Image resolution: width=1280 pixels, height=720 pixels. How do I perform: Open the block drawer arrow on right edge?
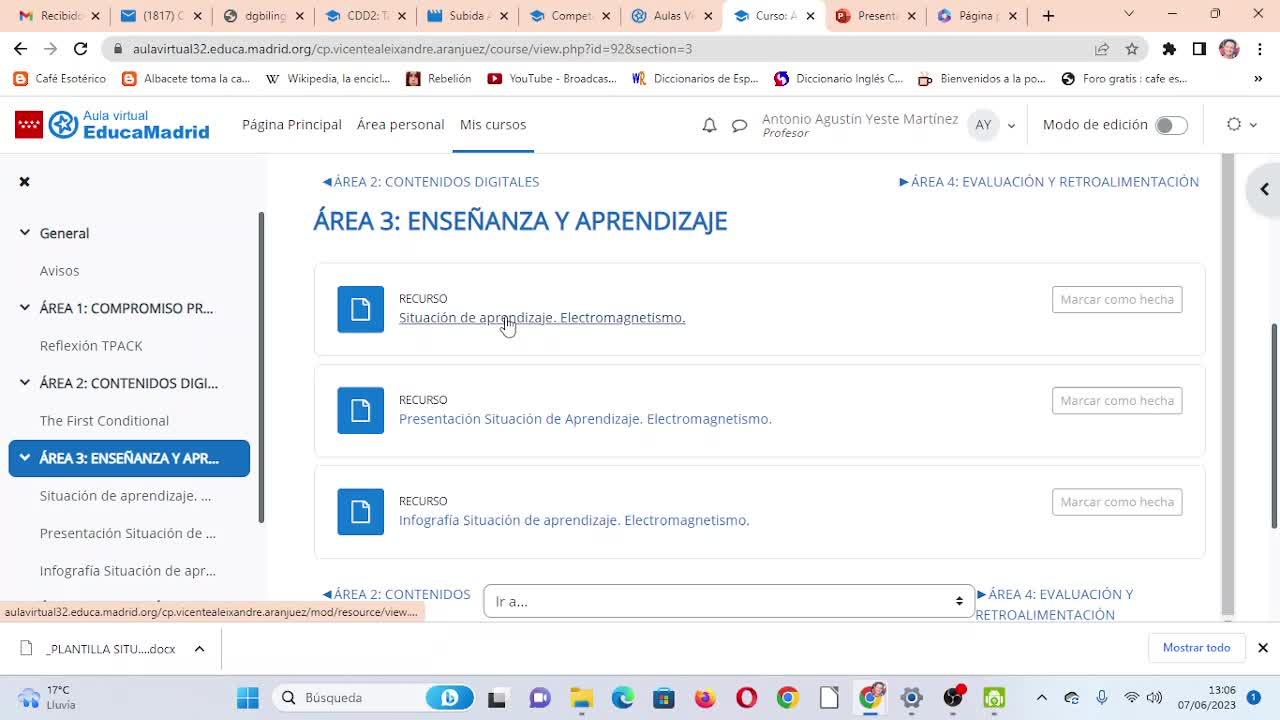[x=1264, y=189]
